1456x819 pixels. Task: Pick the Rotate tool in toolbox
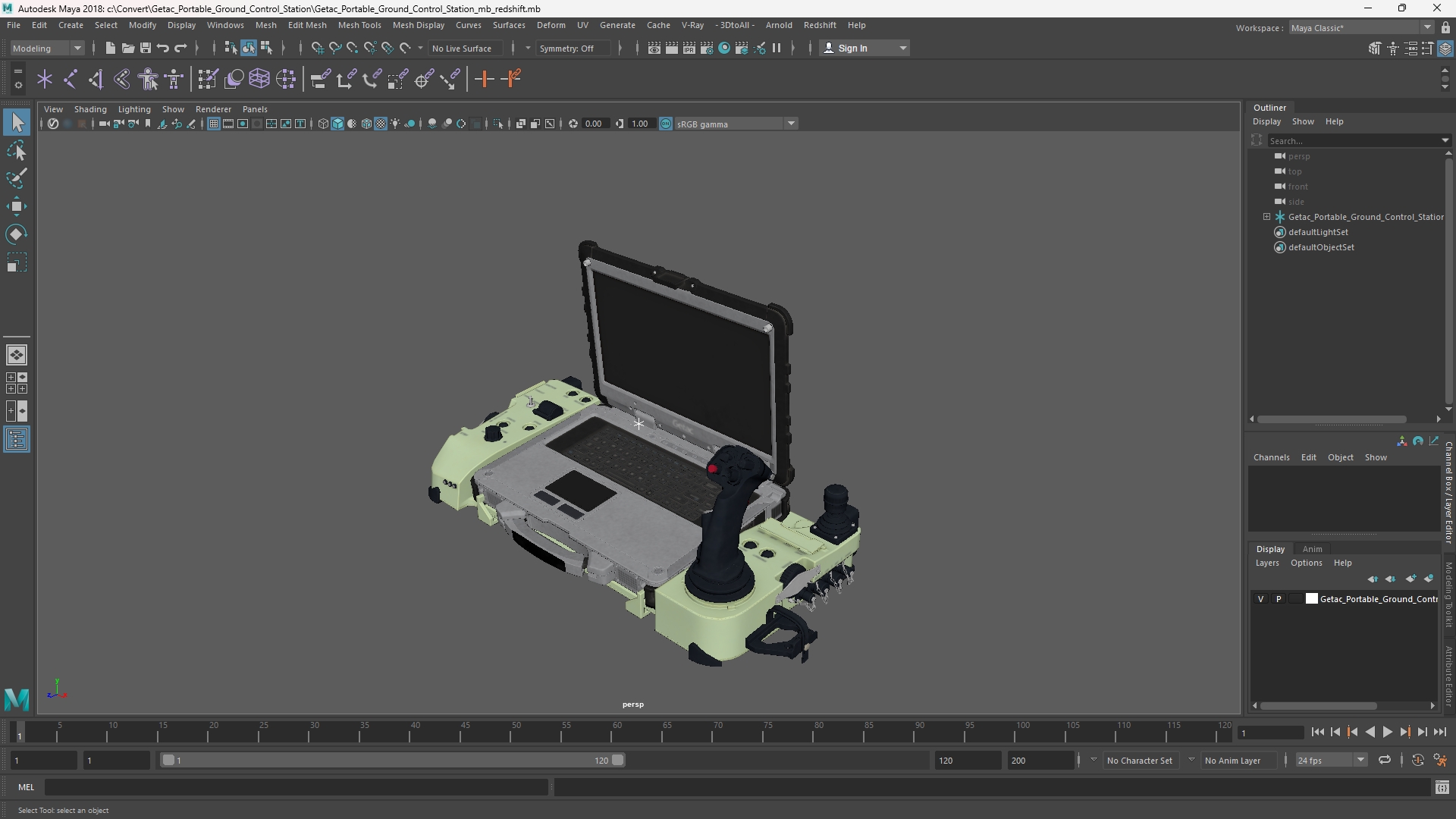coord(17,234)
